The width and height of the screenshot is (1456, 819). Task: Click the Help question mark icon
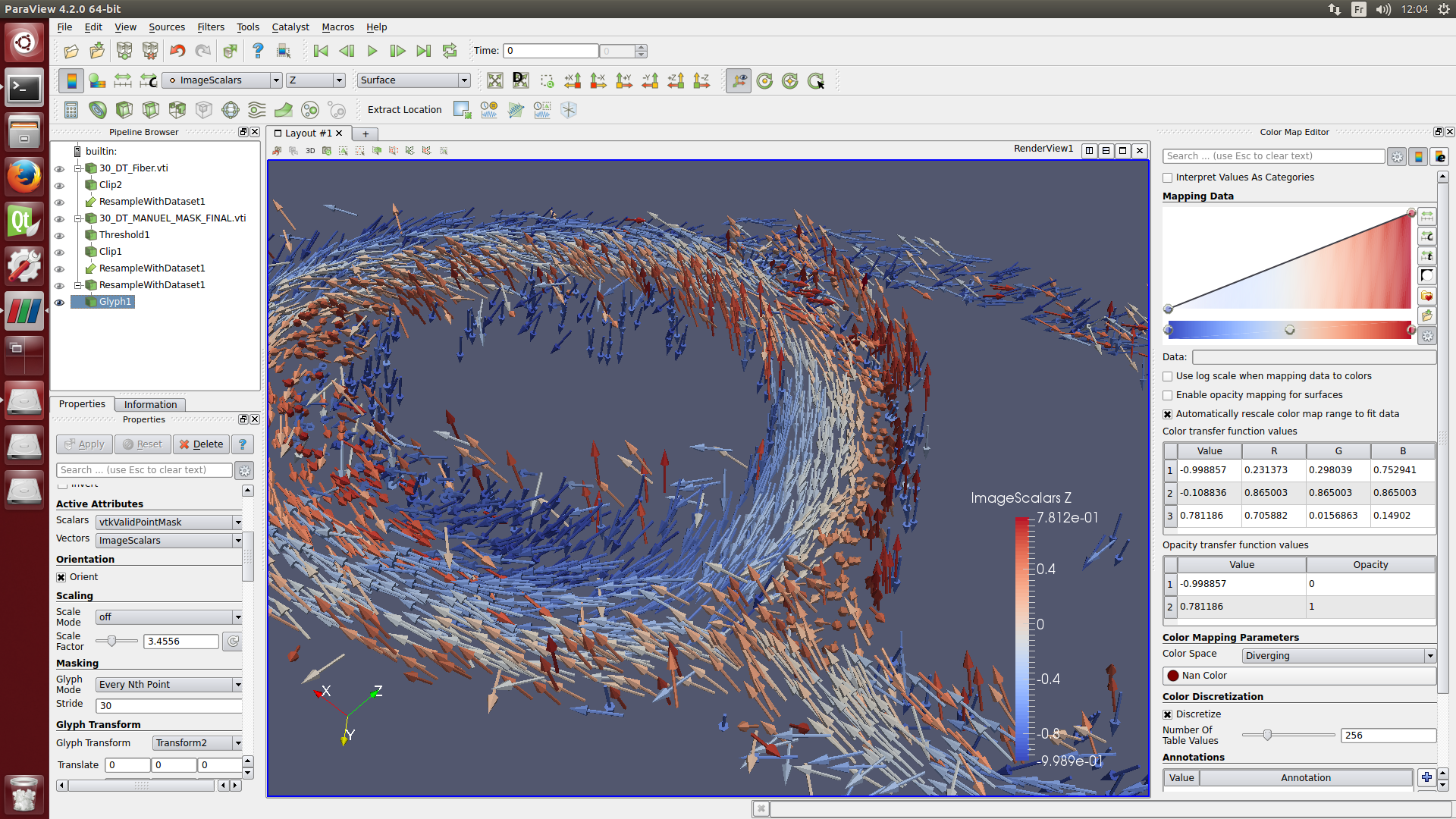[258, 51]
